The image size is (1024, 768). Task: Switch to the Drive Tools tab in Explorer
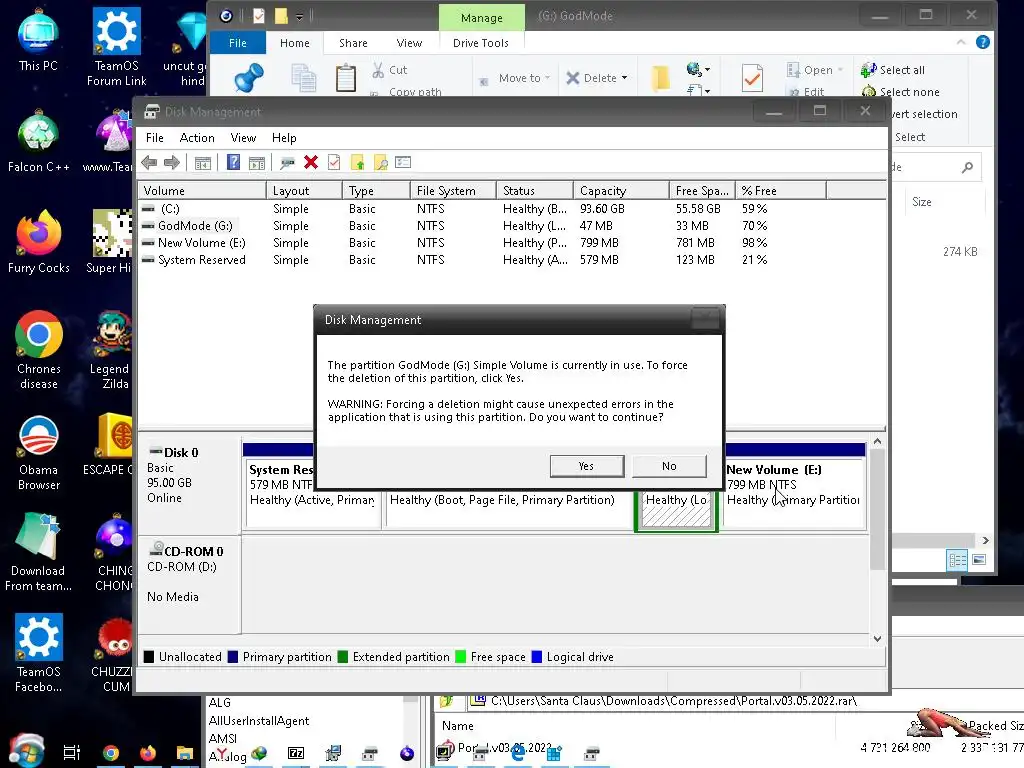tap(481, 43)
